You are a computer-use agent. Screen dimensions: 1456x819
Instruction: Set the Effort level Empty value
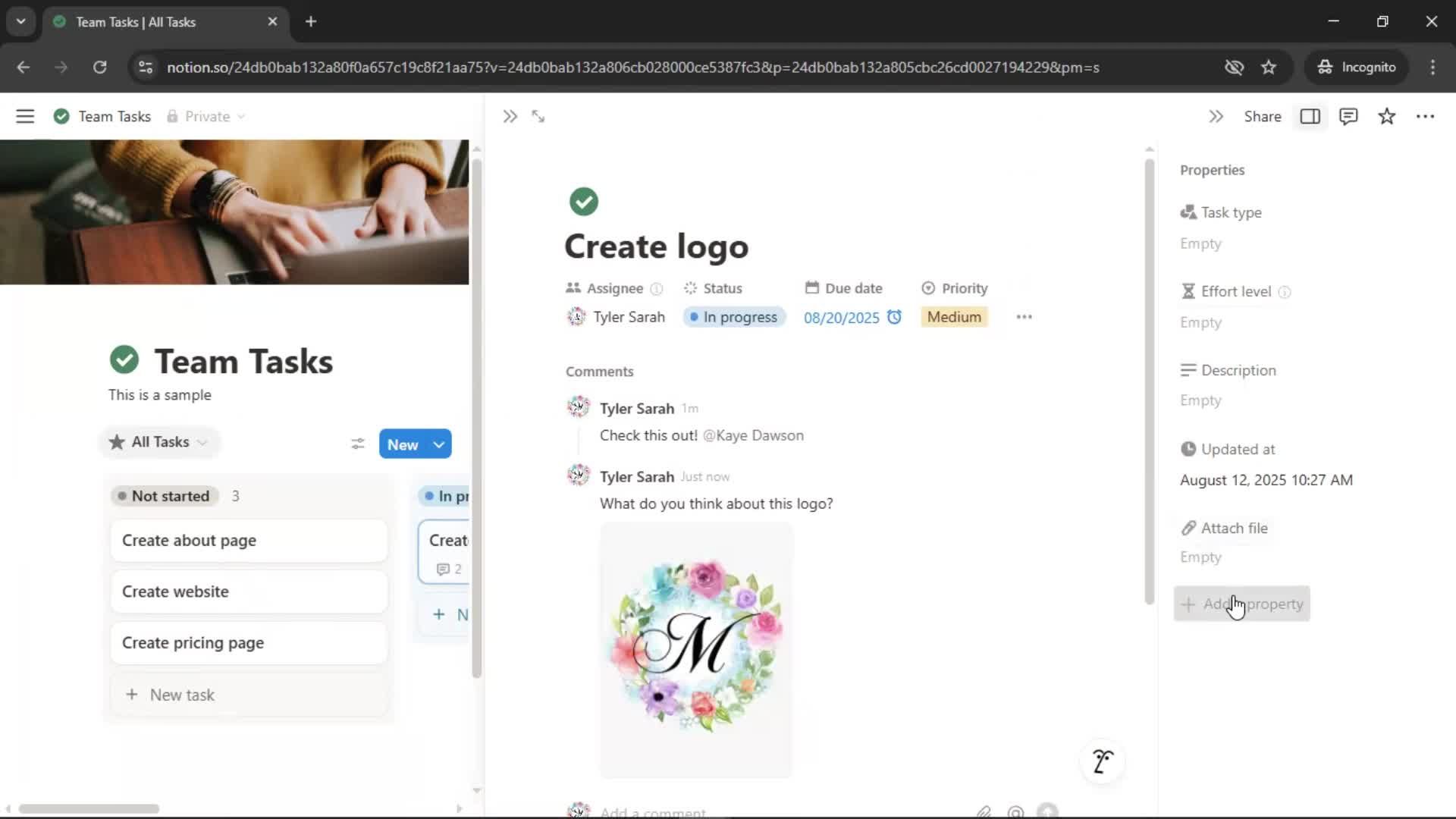coord(1200,322)
